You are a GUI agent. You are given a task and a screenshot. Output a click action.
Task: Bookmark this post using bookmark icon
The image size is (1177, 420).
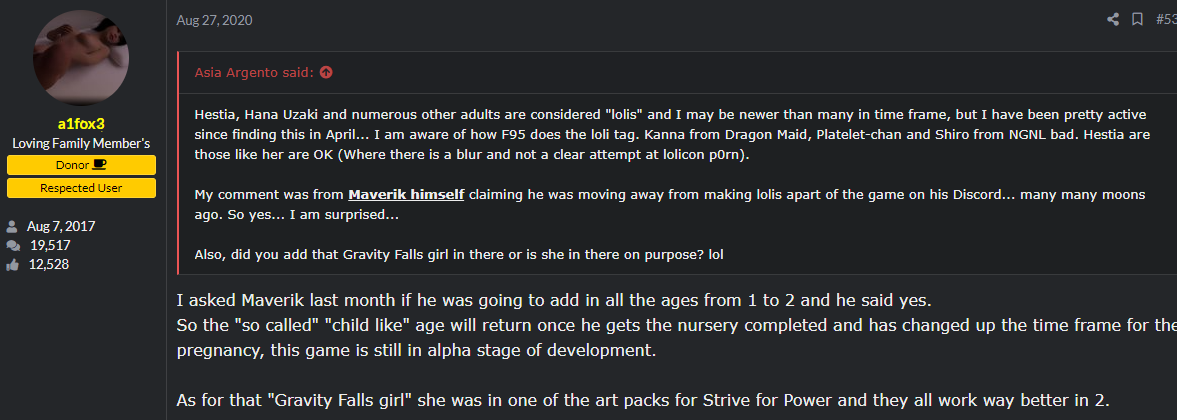tap(1137, 19)
